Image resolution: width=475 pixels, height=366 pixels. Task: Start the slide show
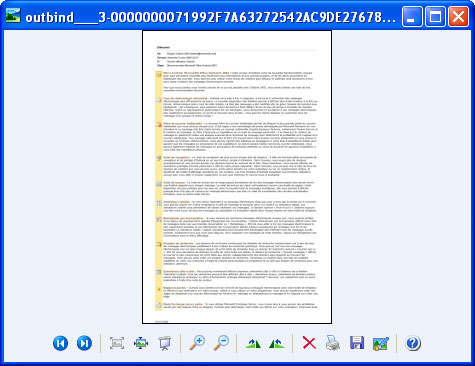pyautogui.click(x=165, y=343)
